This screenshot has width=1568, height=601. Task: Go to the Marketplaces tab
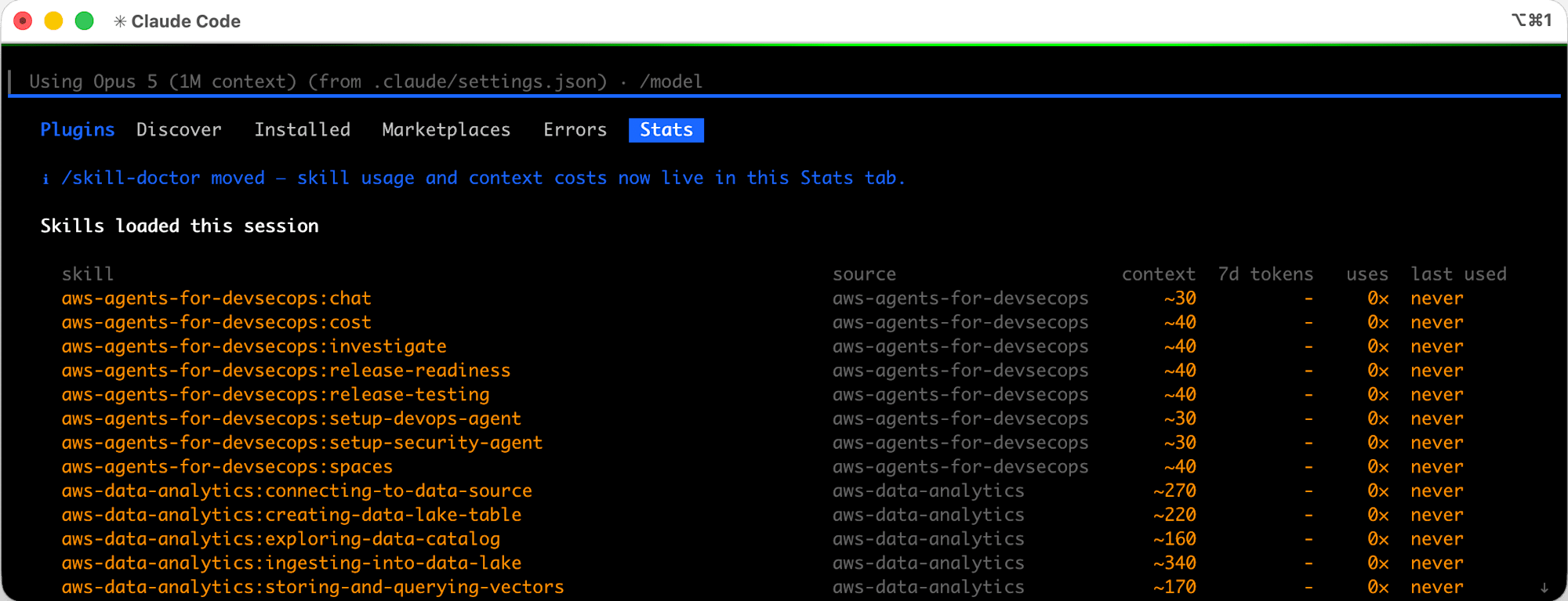446,130
